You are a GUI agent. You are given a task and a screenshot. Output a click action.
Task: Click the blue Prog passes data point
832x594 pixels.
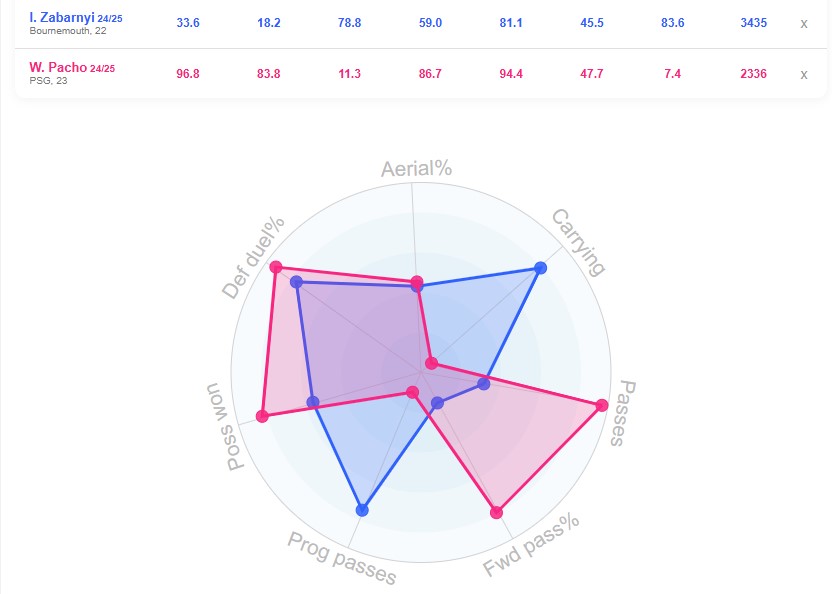point(362,510)
